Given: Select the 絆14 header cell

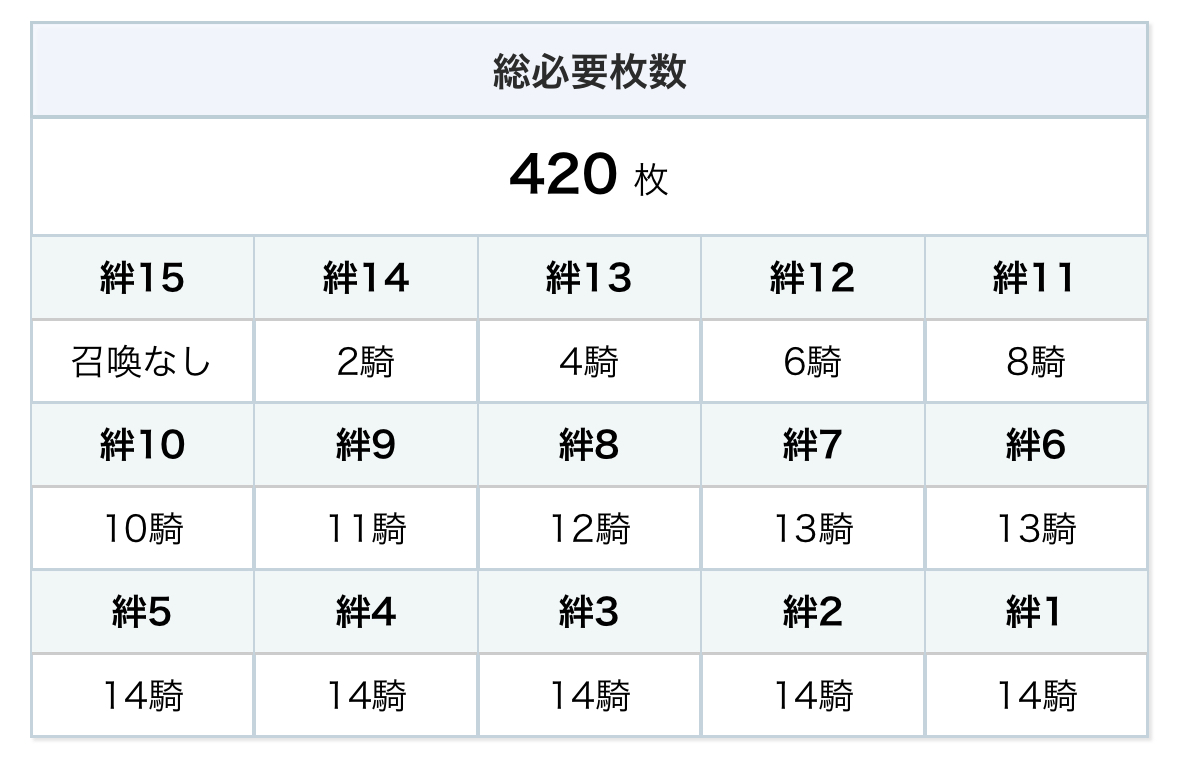Looking at the screenshot, I should (366, 278).
